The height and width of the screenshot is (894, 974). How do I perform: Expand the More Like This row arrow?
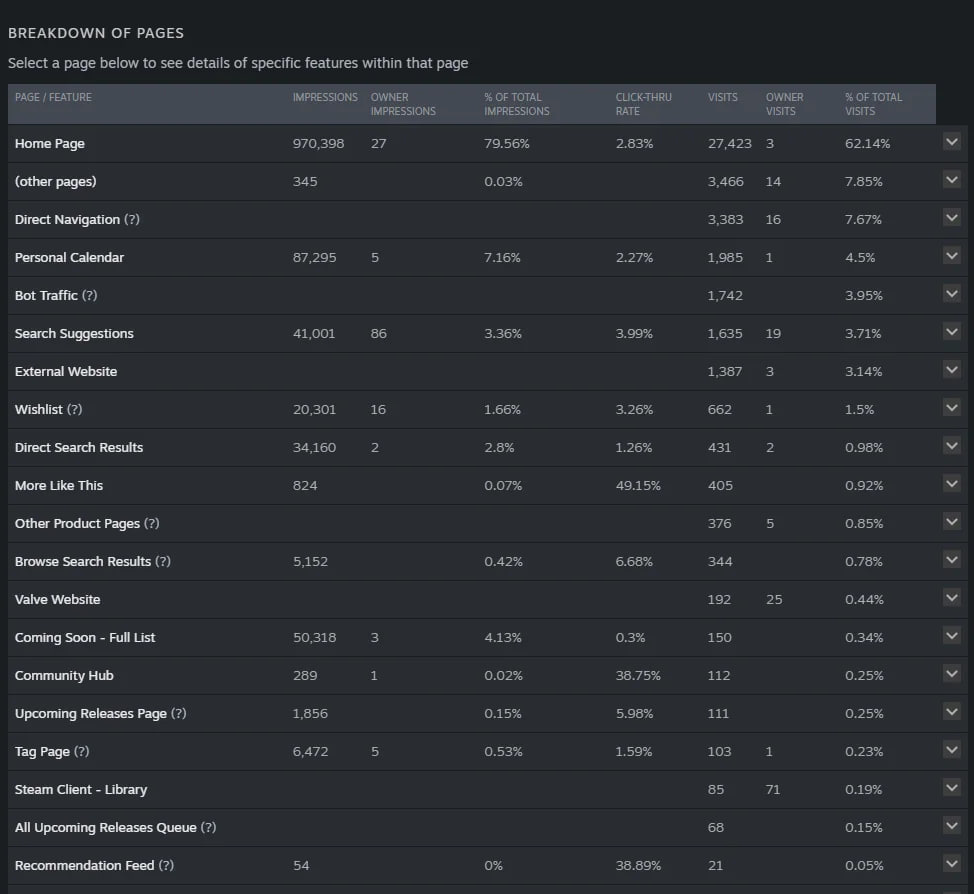click(x=952, y=484)
